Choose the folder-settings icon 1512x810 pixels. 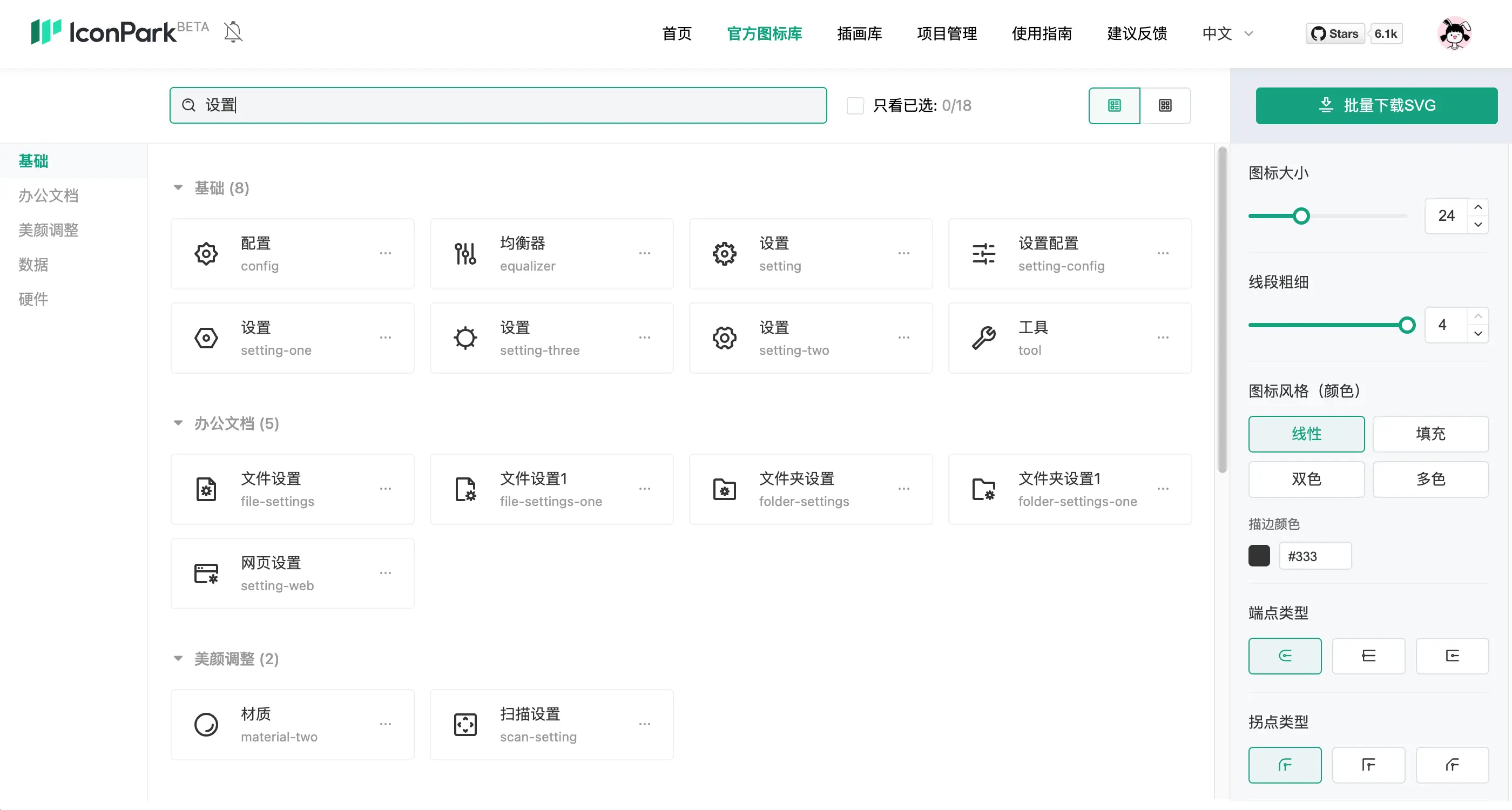point(724,489)
